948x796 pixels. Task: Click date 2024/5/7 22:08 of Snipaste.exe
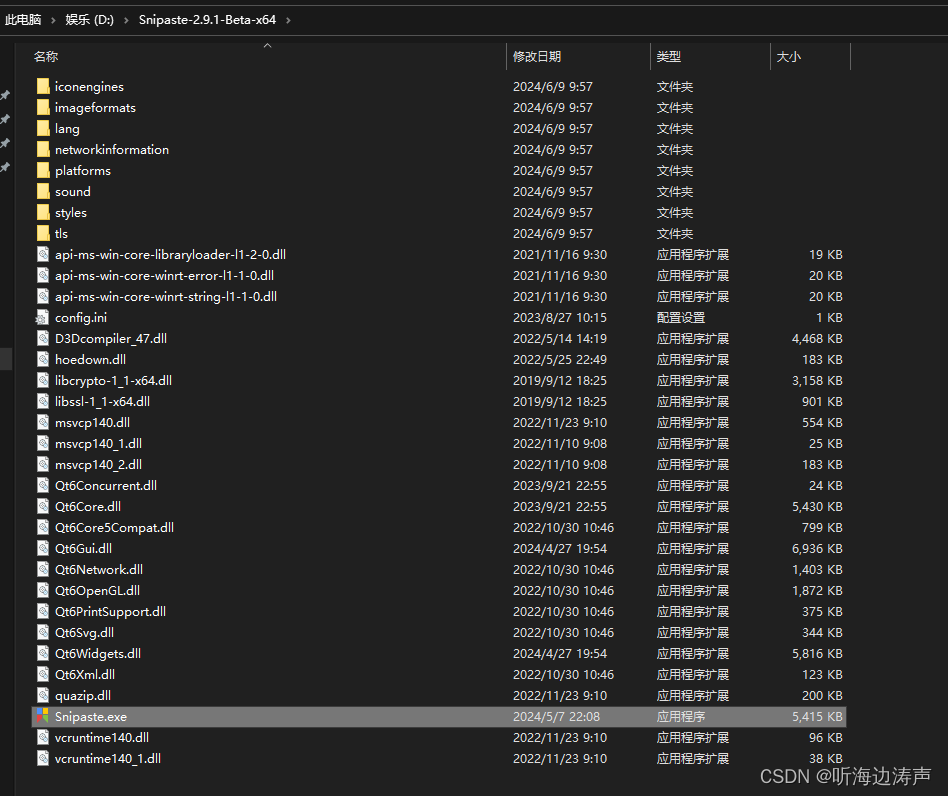point(556,717)
